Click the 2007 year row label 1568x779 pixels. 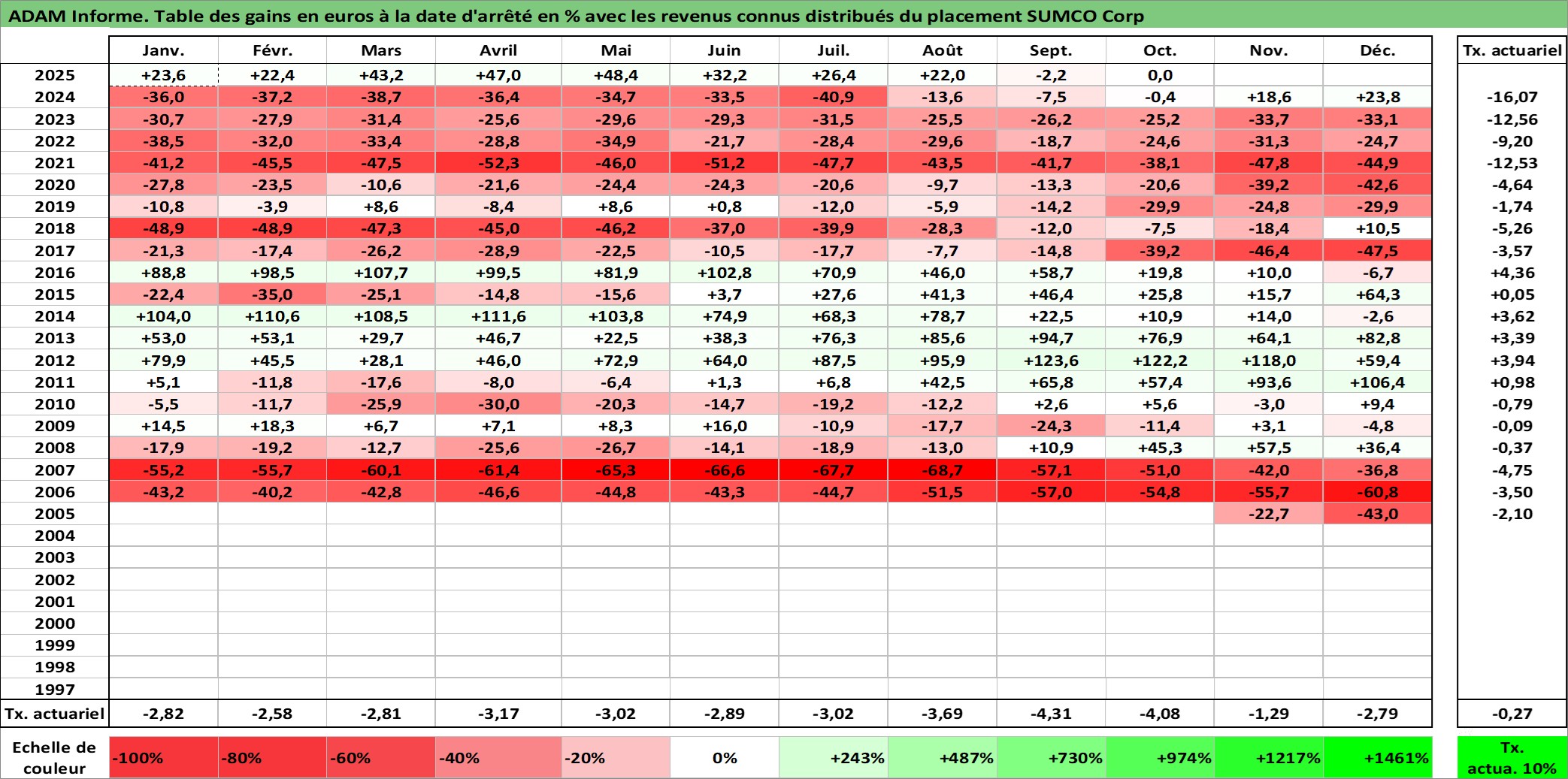pos(55,470)
